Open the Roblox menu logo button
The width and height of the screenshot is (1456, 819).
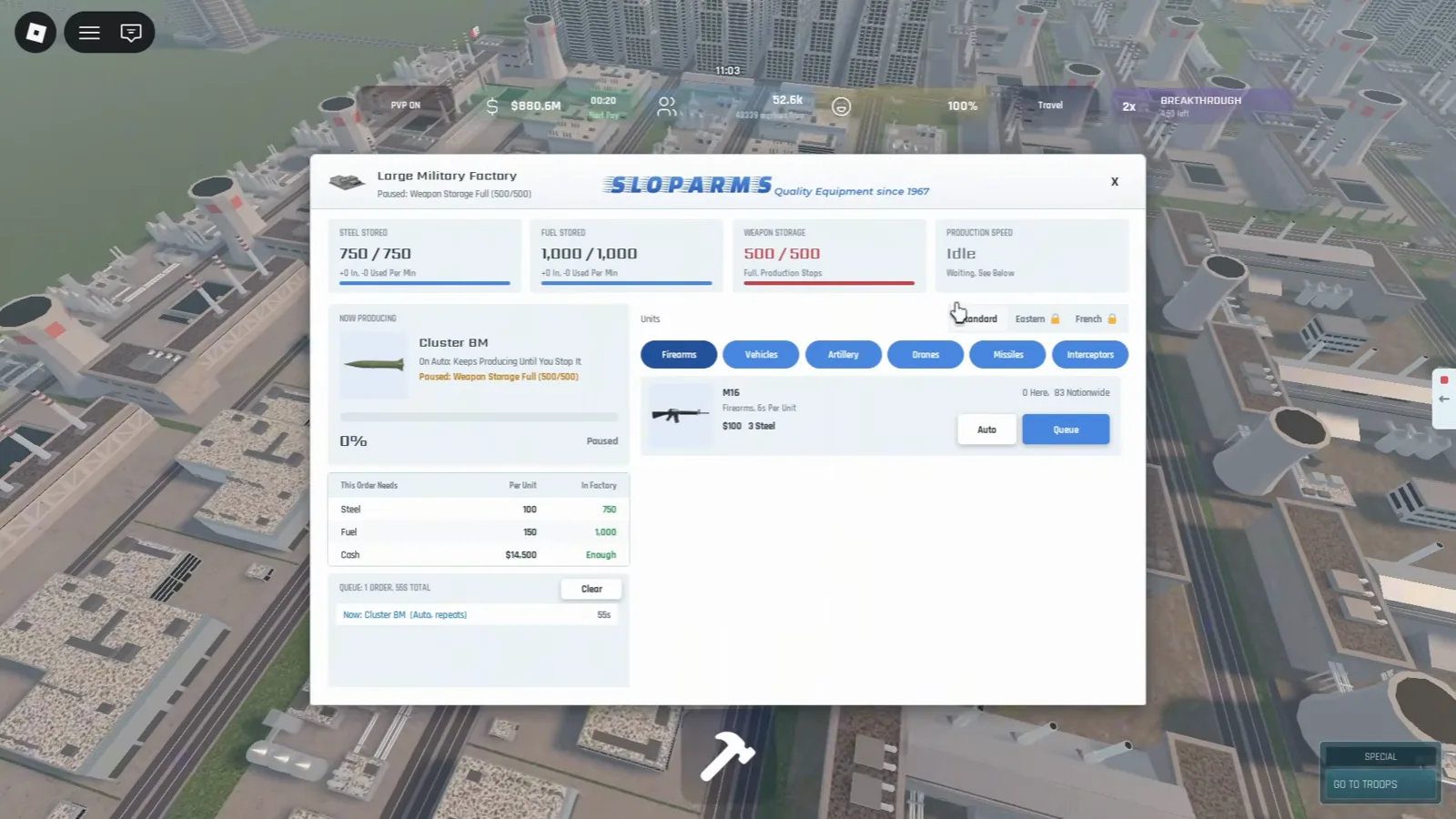[x=35, y=33]
